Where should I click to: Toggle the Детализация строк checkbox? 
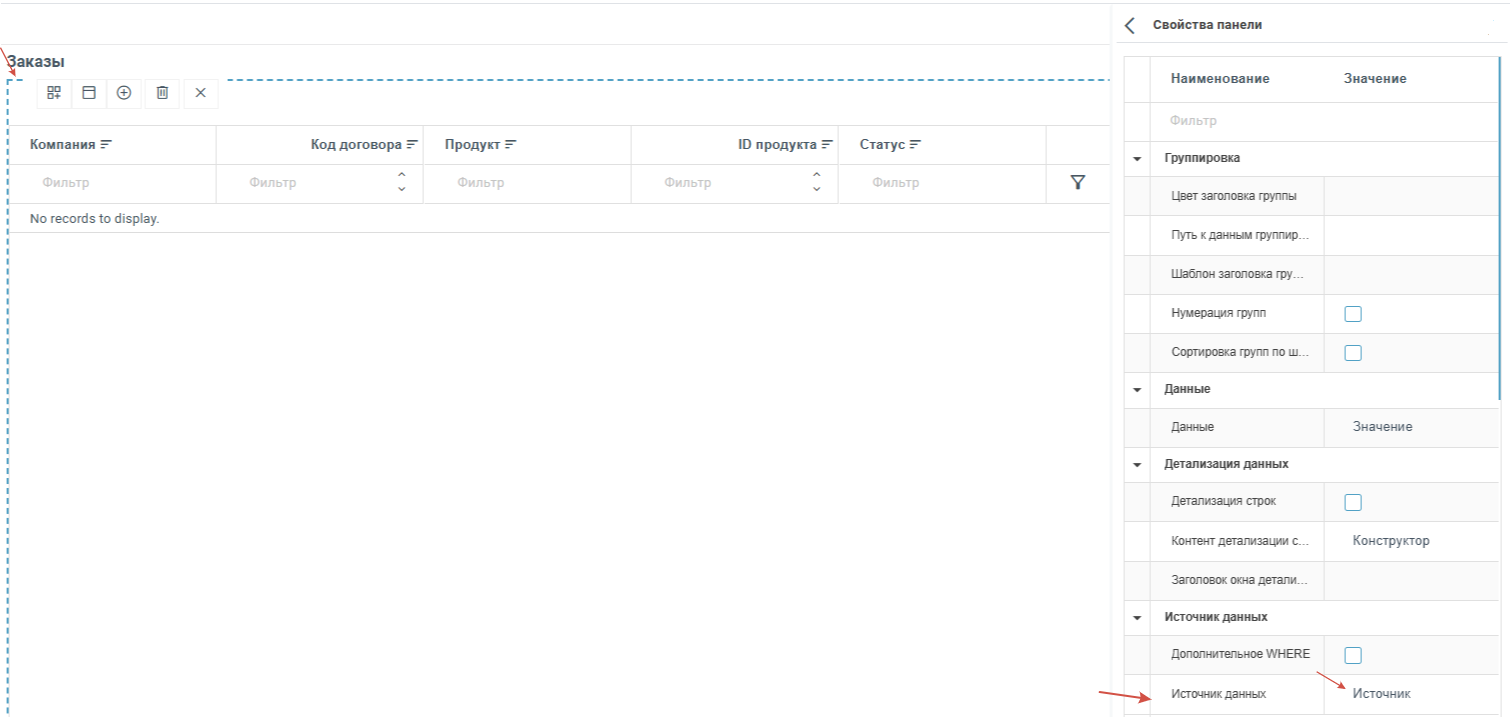coord(1353,502)
